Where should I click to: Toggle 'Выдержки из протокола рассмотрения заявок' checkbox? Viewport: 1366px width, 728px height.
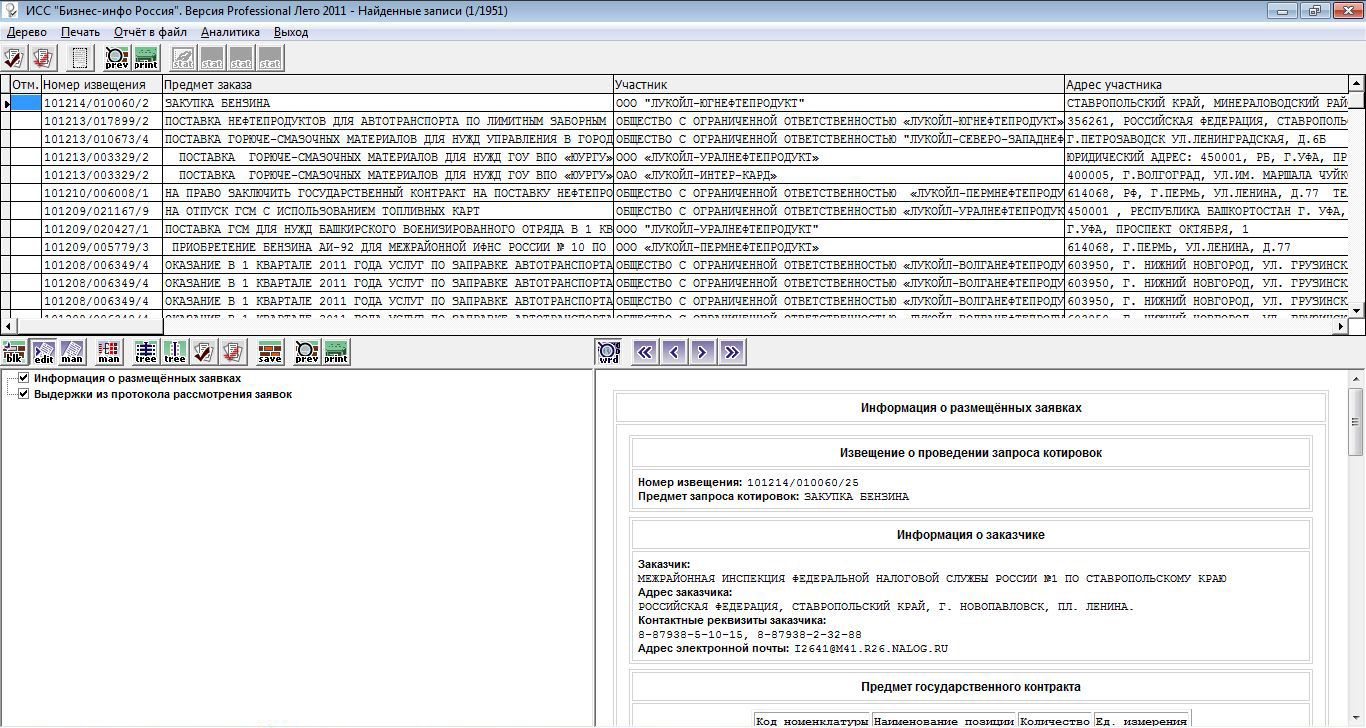(24, 394)
